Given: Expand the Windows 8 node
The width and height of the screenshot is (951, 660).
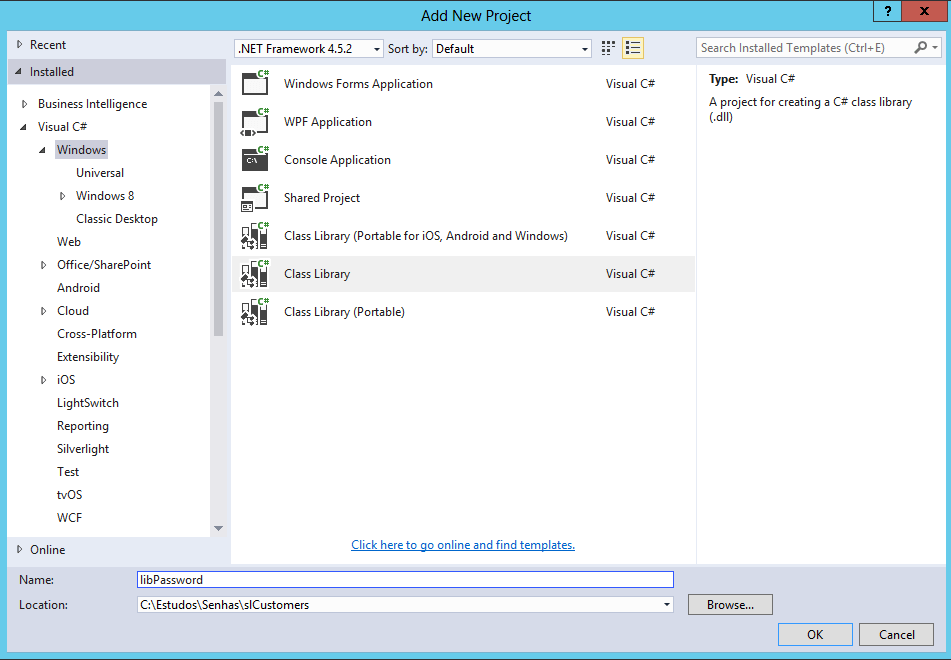Looking at the screenshot, I should tap(62, 196).
